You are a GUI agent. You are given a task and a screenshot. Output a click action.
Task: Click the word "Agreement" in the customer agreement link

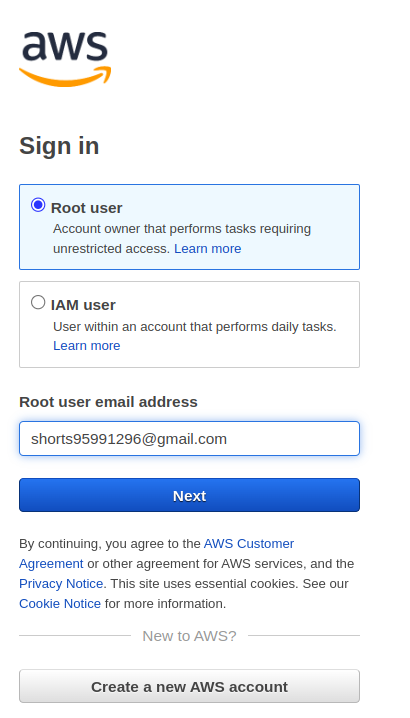pyautogui.click(x=51, y=564)
